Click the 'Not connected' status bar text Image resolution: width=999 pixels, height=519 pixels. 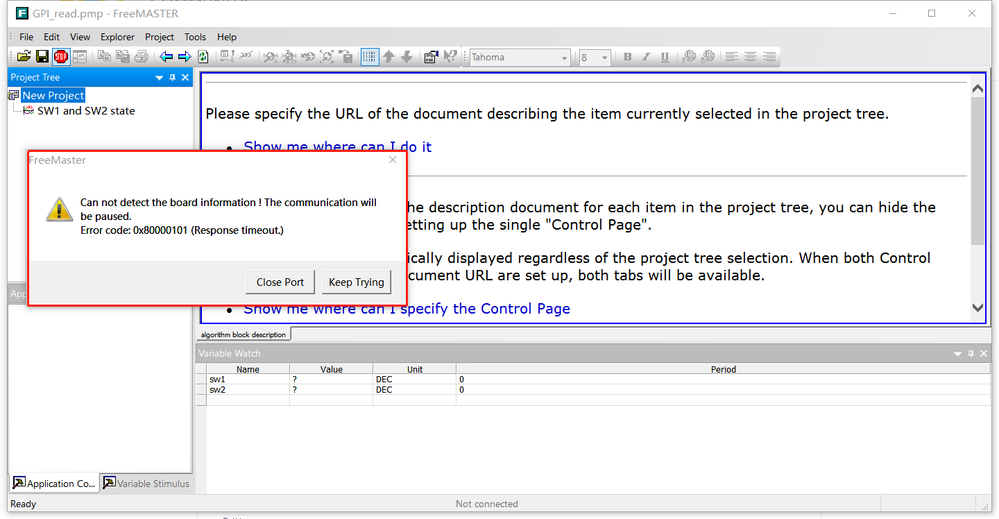487,504
